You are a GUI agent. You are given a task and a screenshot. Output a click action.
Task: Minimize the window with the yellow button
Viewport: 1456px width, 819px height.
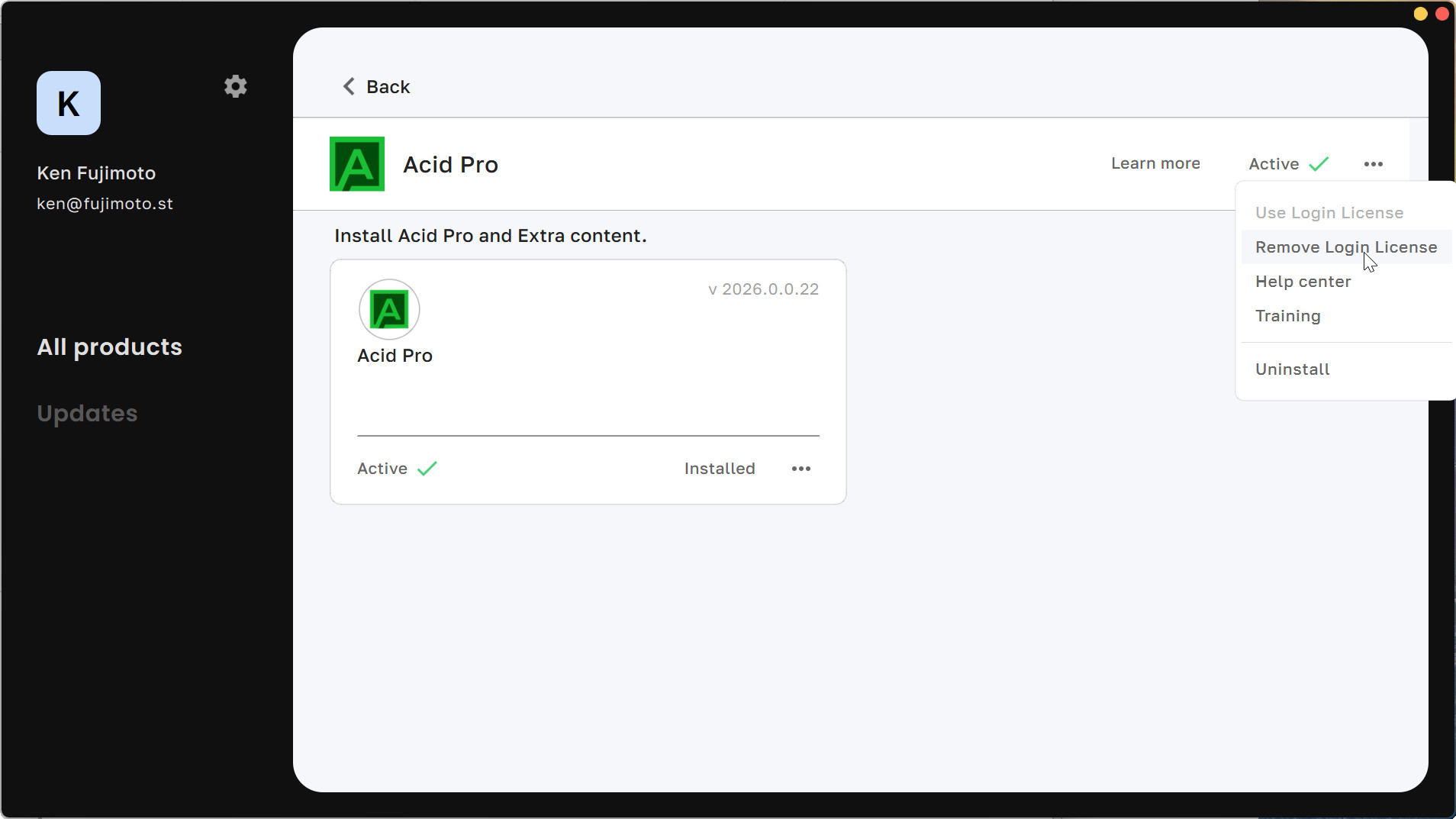1420,14
